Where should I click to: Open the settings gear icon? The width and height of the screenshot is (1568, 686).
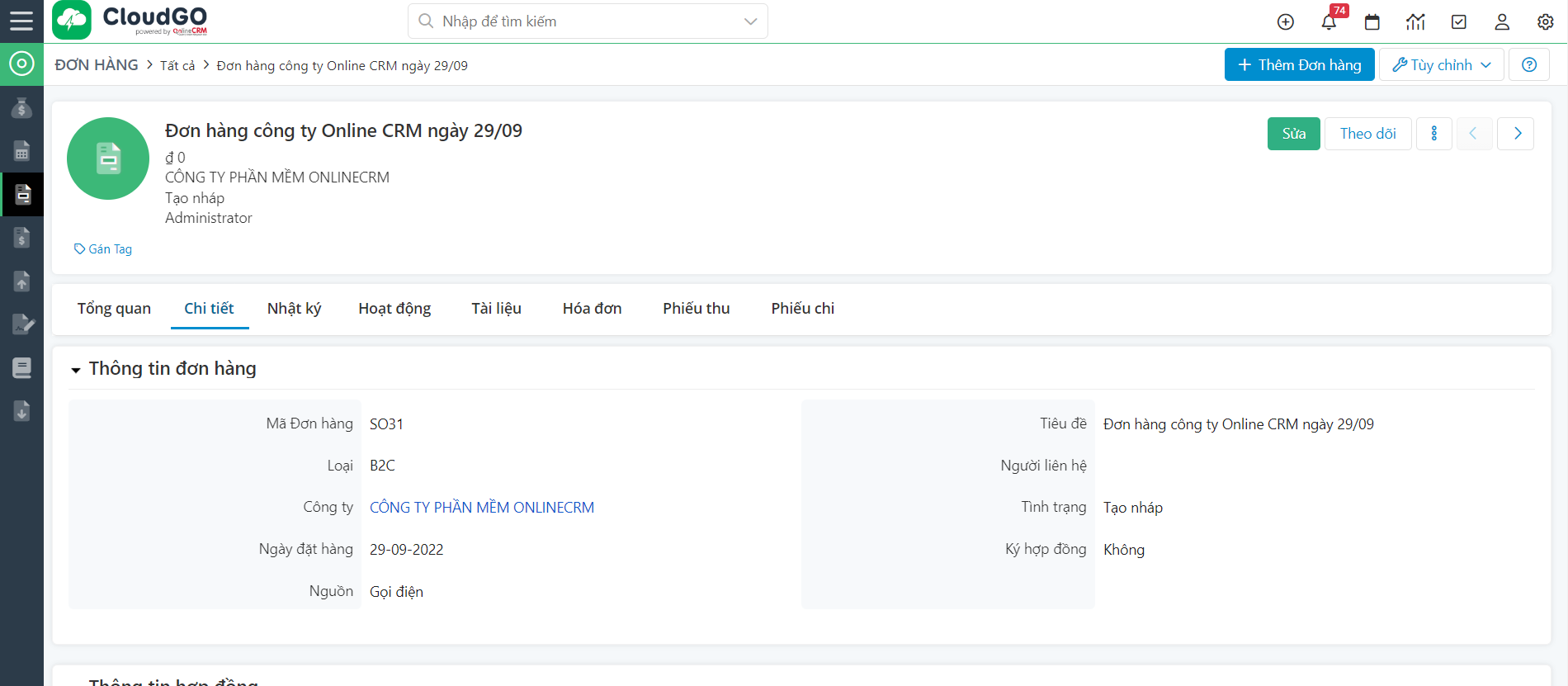[x=1546, y=22]
